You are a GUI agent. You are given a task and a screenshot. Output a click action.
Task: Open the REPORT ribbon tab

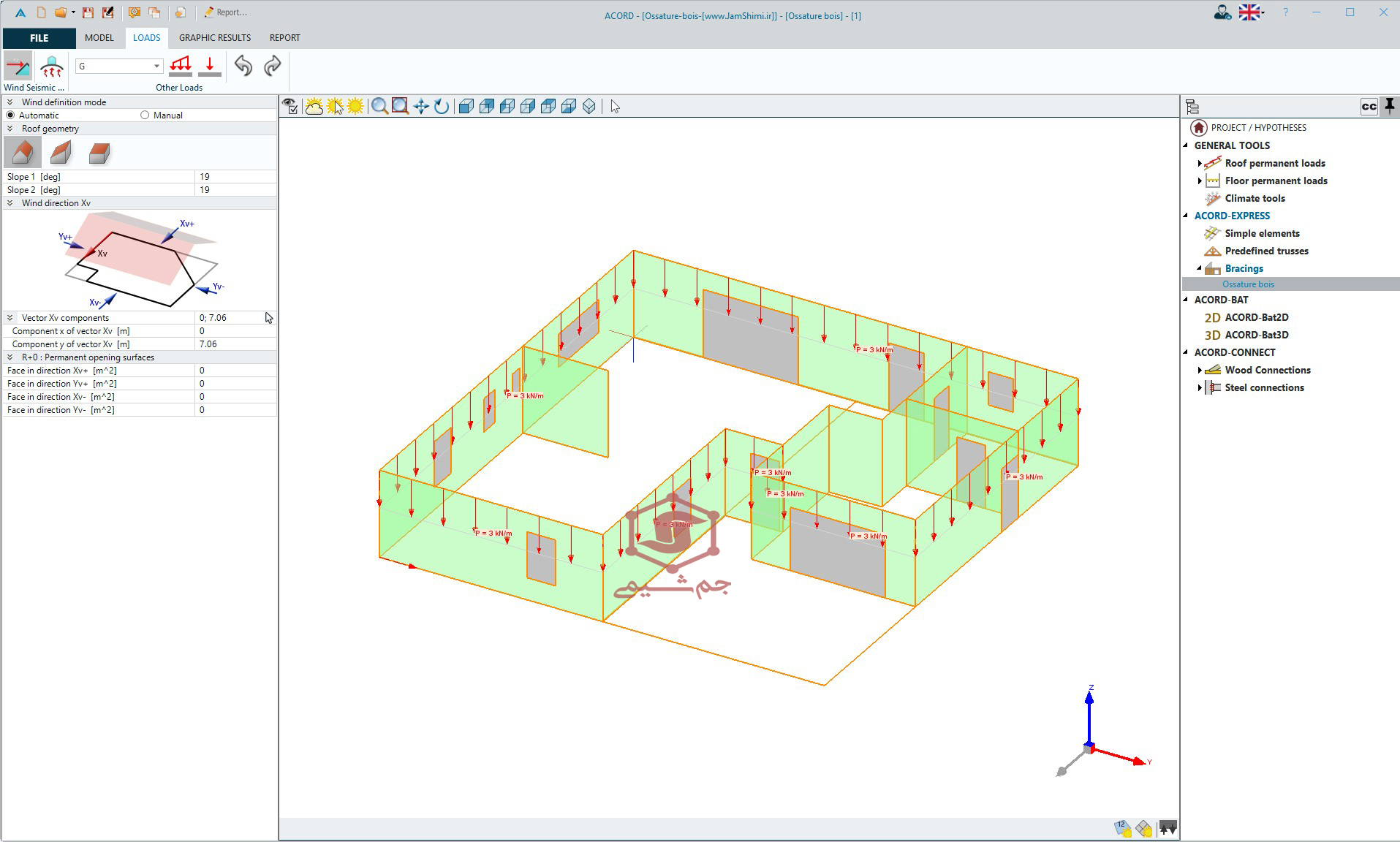tap(285, 38)
